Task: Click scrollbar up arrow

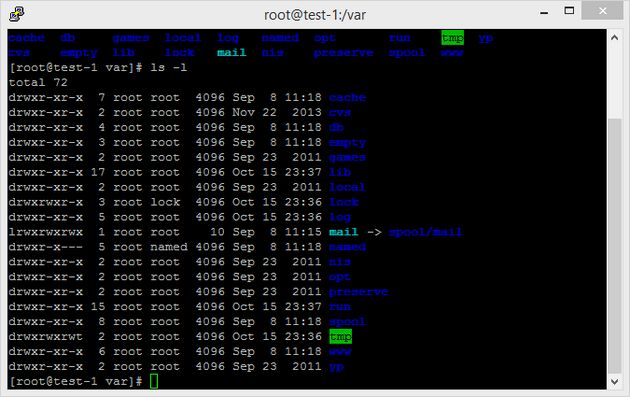Action: click(614, 38)
